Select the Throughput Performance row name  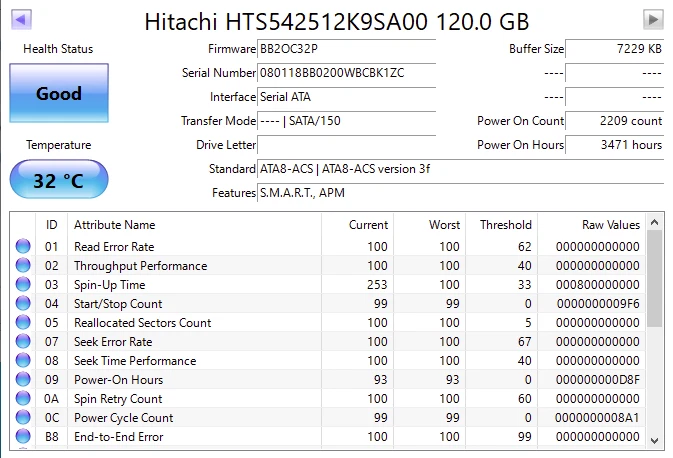(x=140, y=266)
